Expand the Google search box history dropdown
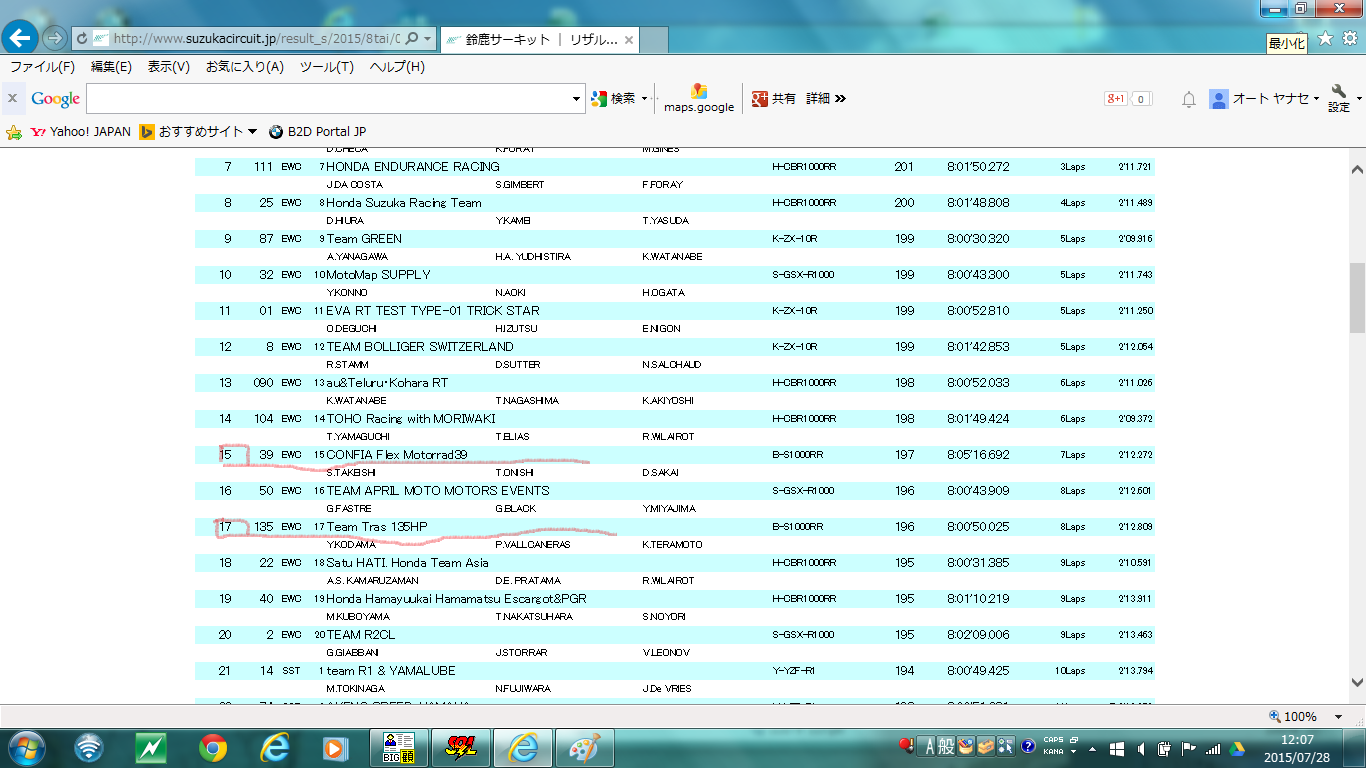Screen dimensions: 1366x768 577,98
